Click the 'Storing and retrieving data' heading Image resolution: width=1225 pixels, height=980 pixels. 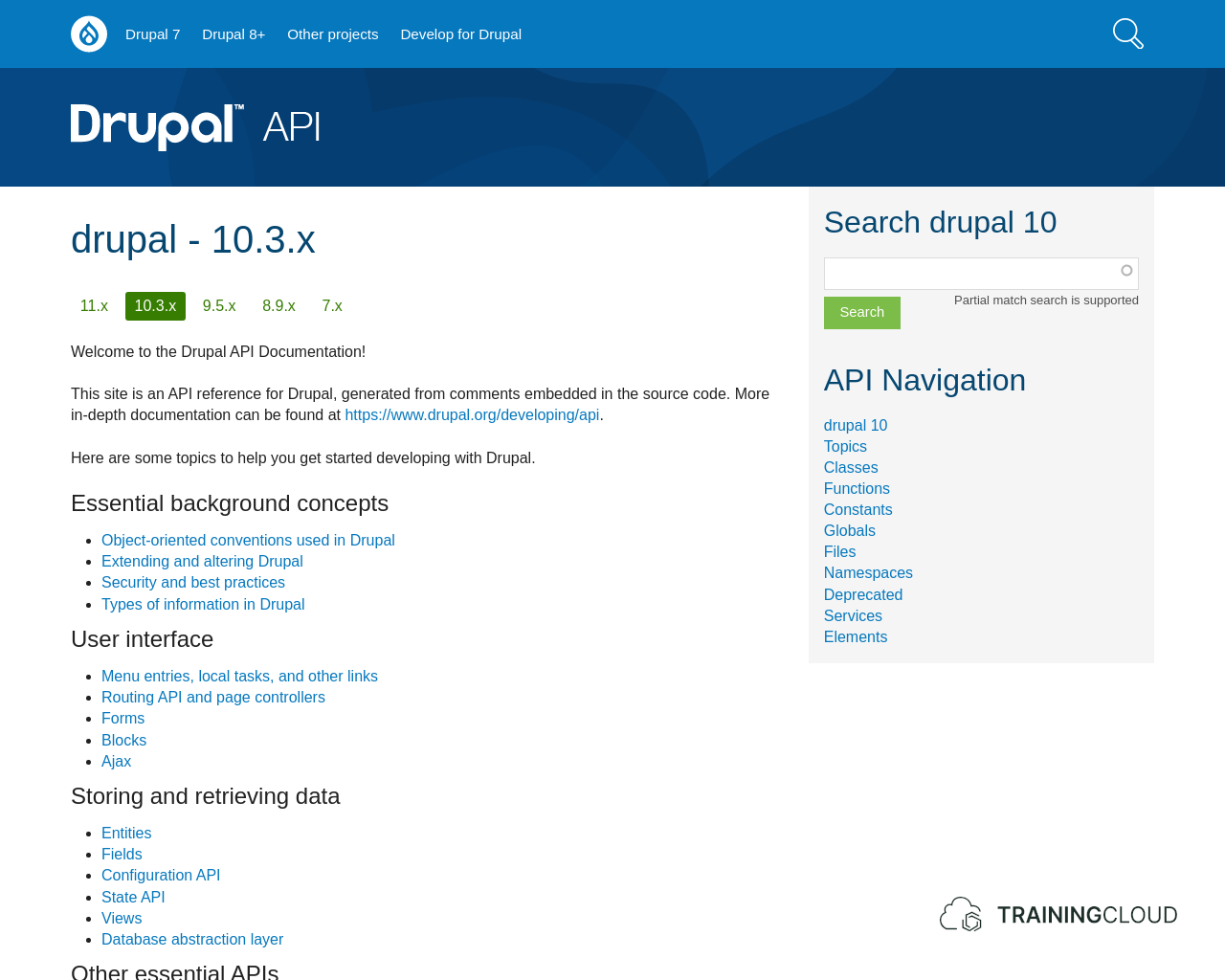206,796
